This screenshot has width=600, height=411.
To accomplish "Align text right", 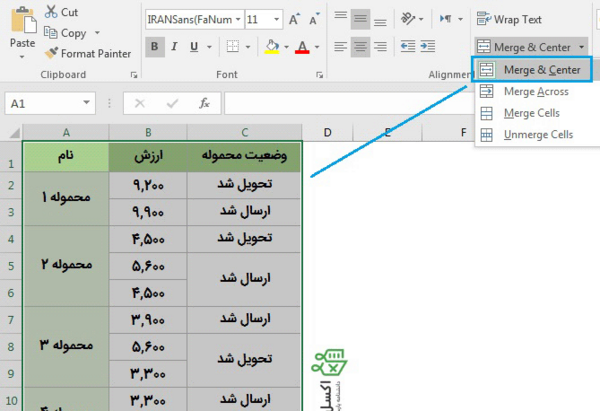I will tap(380, 47).
